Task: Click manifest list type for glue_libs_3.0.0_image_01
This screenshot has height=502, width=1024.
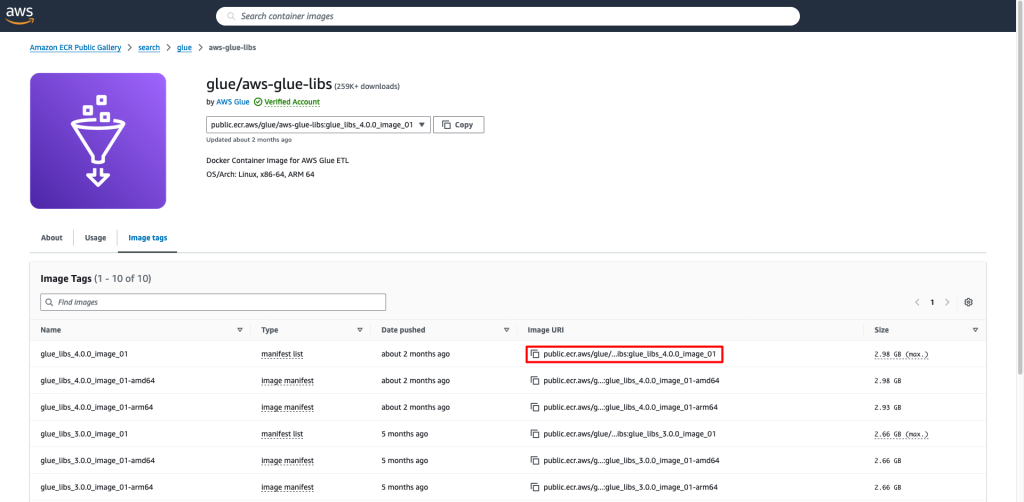Action: (282, 434)
